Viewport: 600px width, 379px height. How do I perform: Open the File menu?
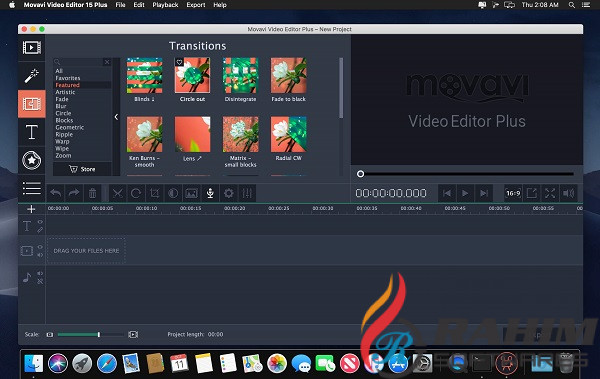click(x=121, y=5)
